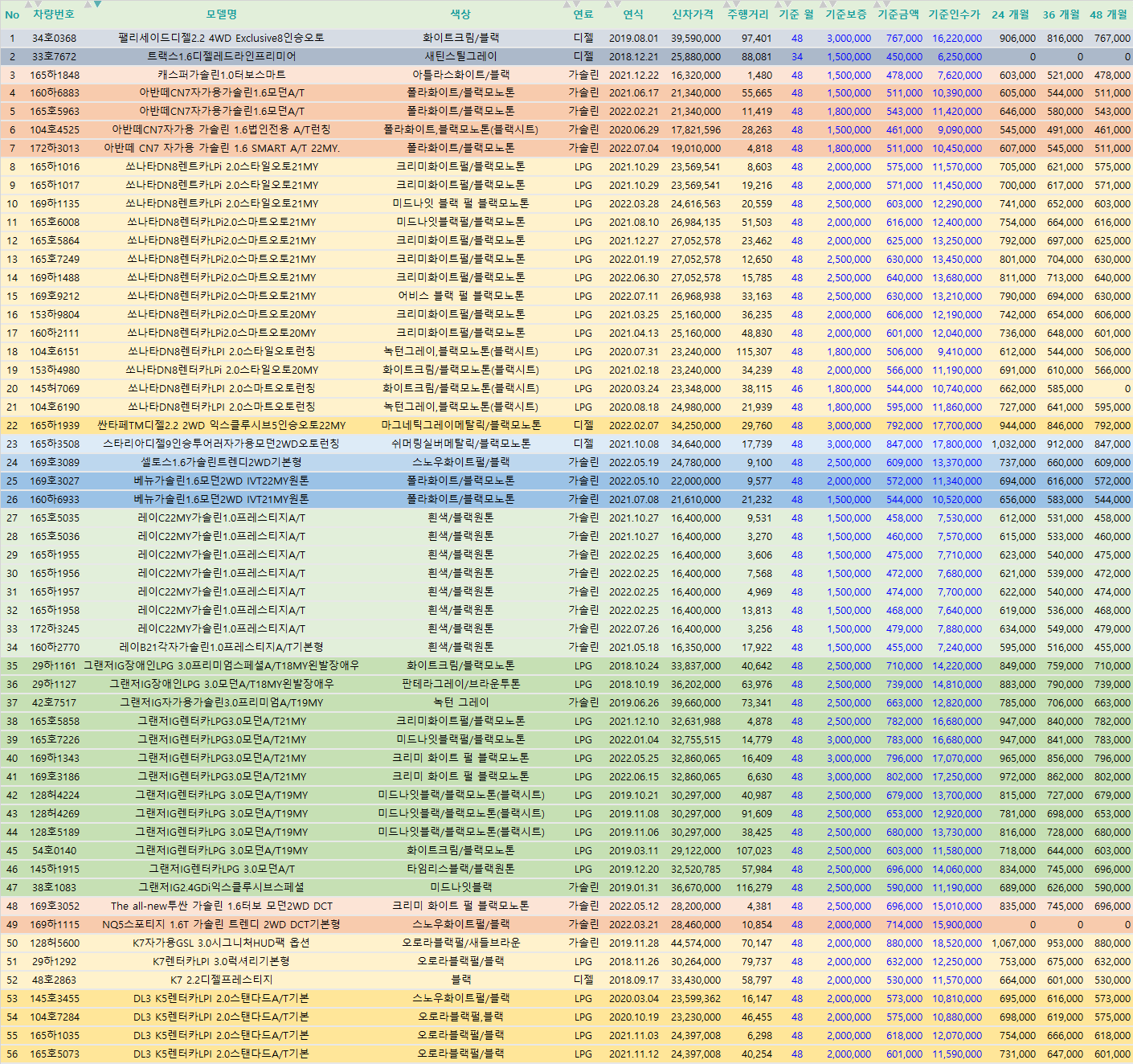Click license plate cell 165호5035
This screenshot has height=1064, width=1133.
pos(54,518)
